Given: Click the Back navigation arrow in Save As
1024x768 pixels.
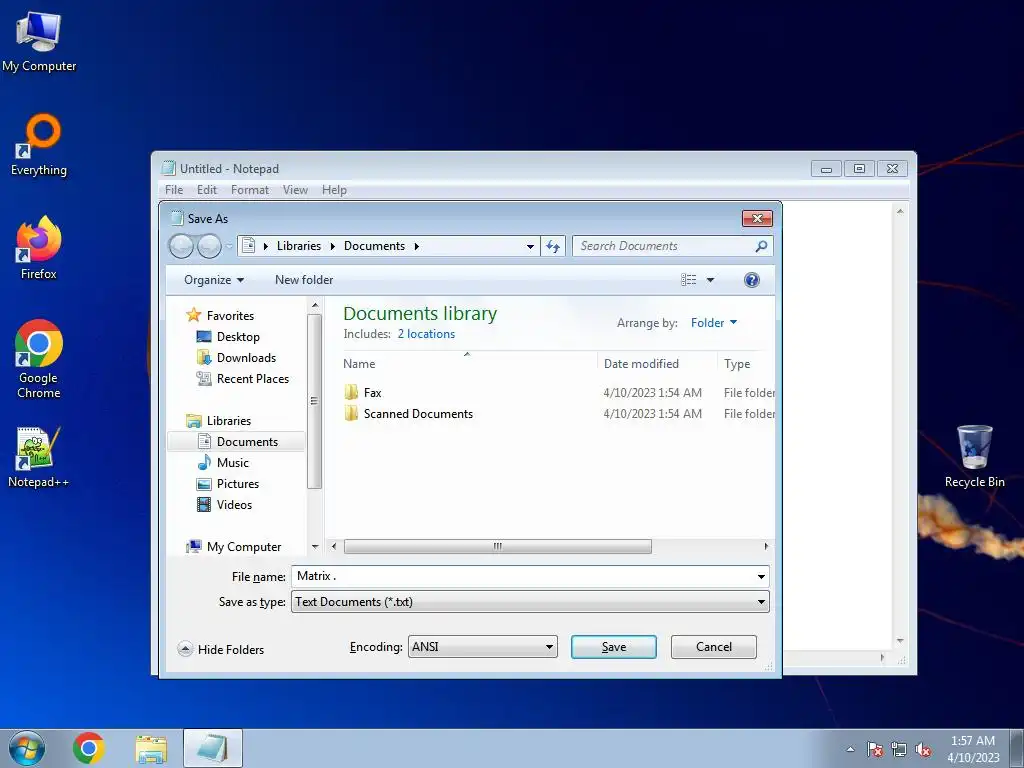Looking at the screenshot, I should point(181,246).
